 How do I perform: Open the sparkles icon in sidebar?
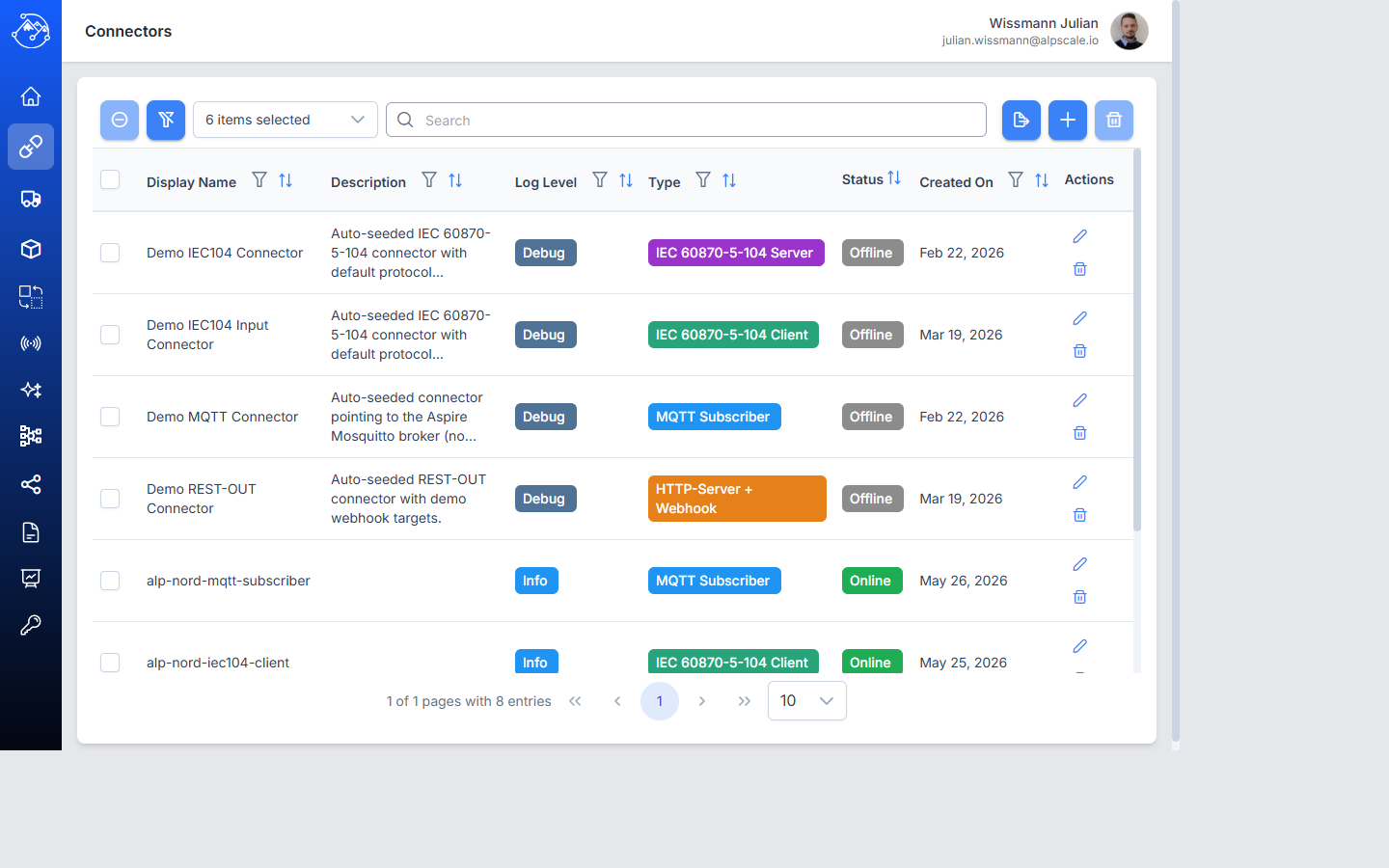click(31, 390)
